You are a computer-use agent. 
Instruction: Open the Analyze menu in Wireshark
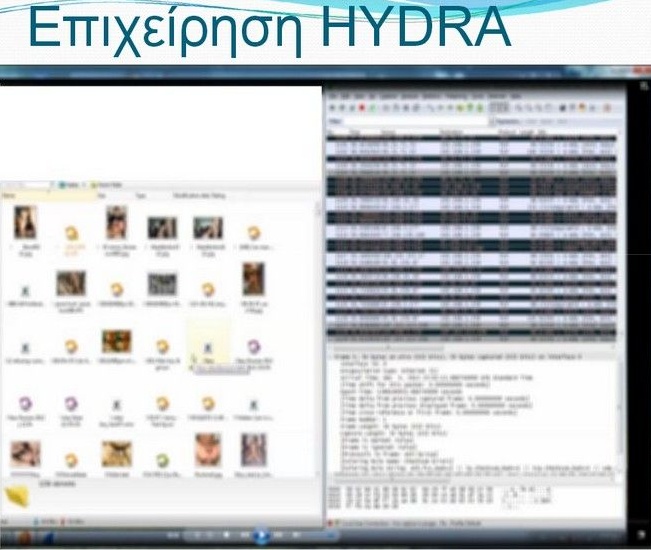(410, 96)
